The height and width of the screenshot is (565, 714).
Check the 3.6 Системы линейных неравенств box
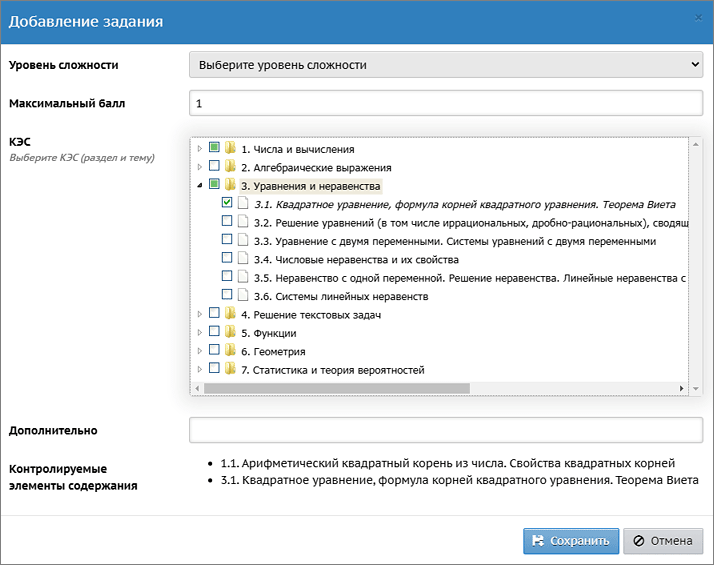227,294
